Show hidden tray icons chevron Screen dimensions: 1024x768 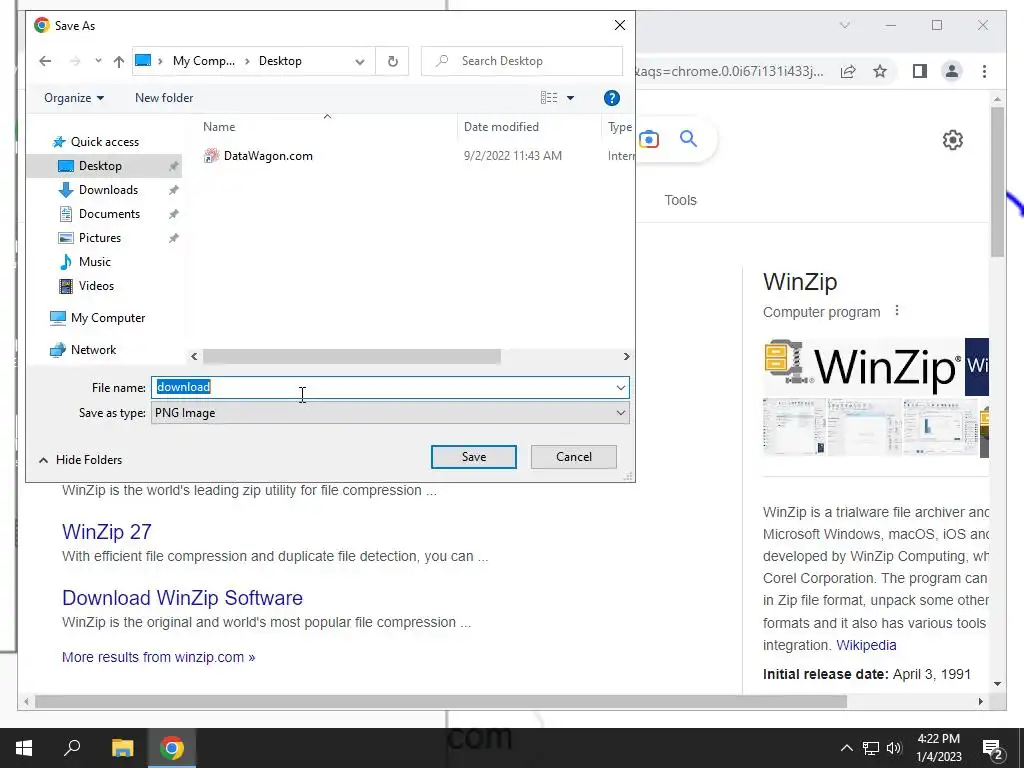click(x=846, y=748)
